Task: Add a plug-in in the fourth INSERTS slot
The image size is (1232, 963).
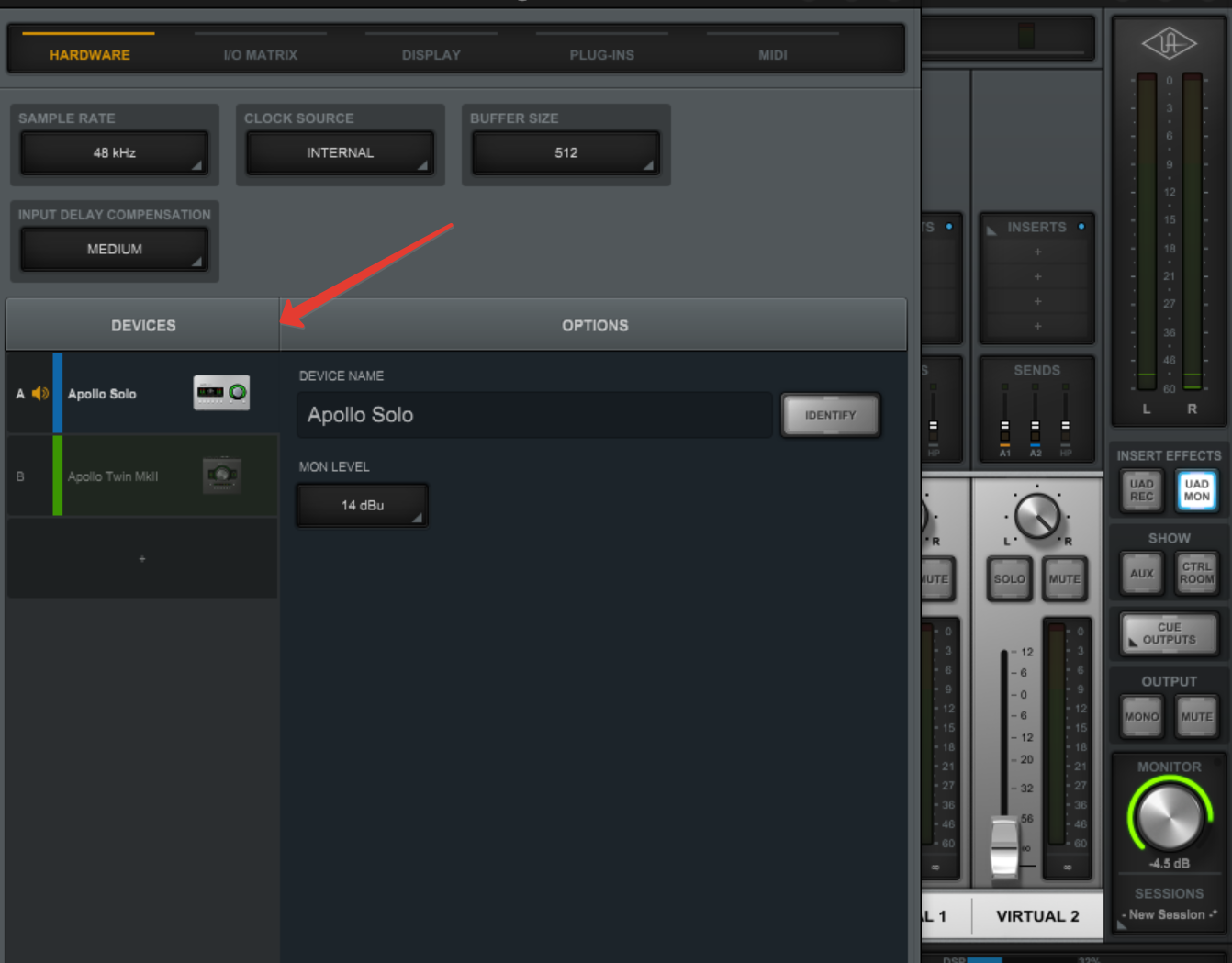Action: click(x=1037, y=326)
